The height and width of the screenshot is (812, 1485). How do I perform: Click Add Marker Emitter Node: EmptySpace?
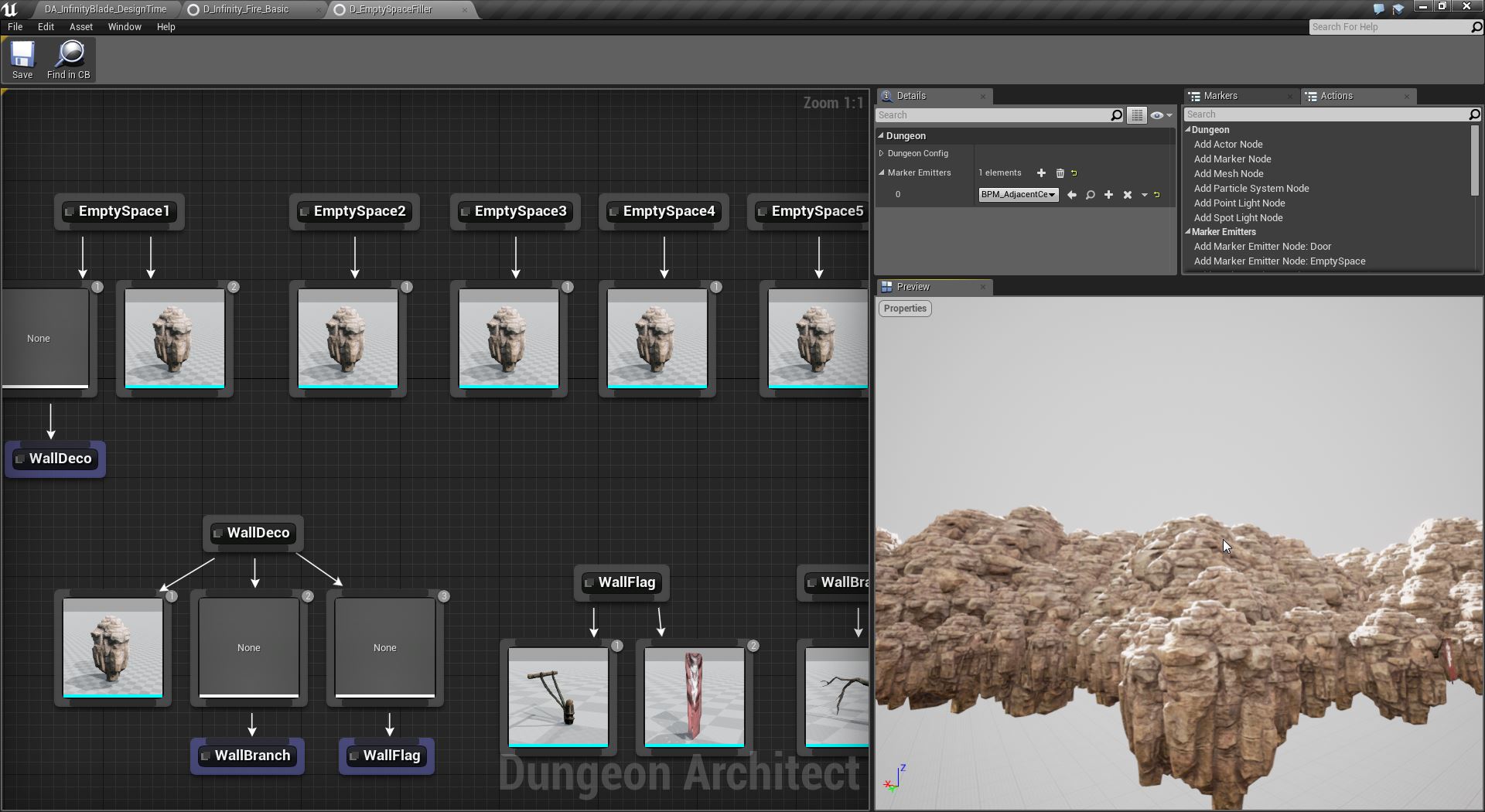coord(1279,261)
